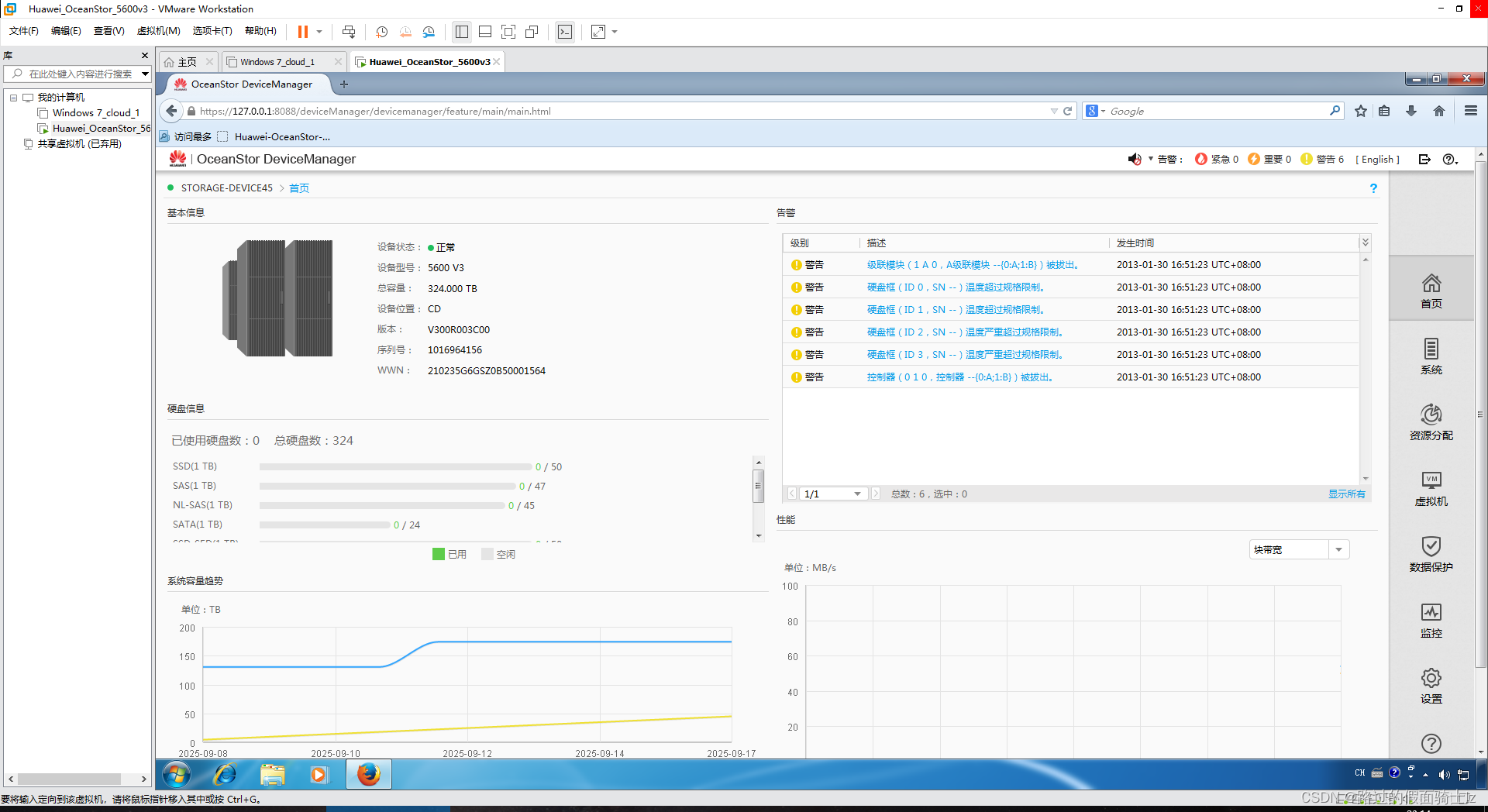This screenshot has width=1488, height=812.
Task: Click the sidebar help question mark icon
Action: pyautogui.click(x=1431, y=744)
